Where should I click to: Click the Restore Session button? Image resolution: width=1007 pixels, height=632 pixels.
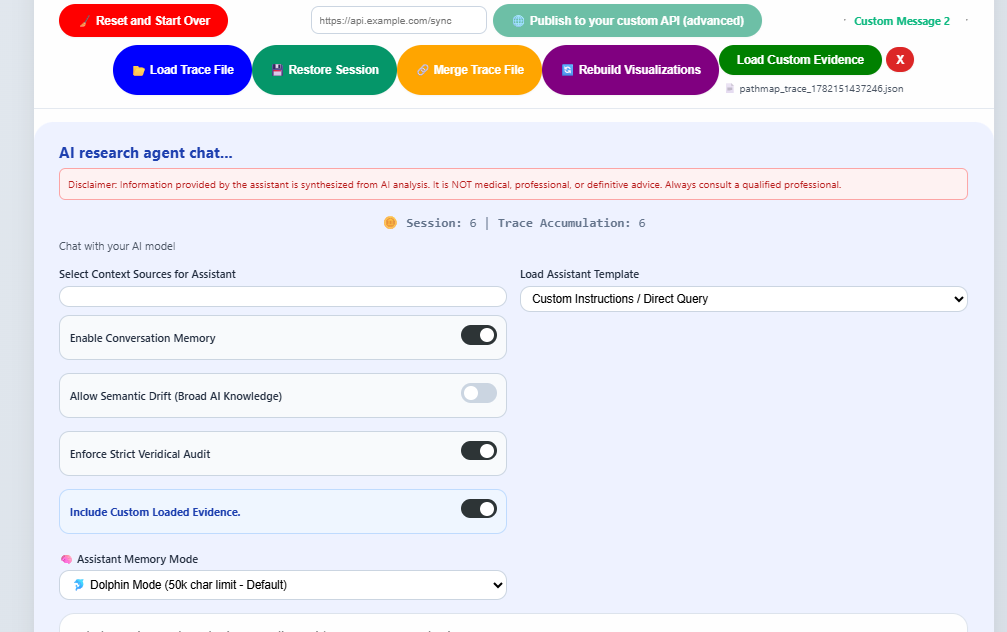coord(324,70)
